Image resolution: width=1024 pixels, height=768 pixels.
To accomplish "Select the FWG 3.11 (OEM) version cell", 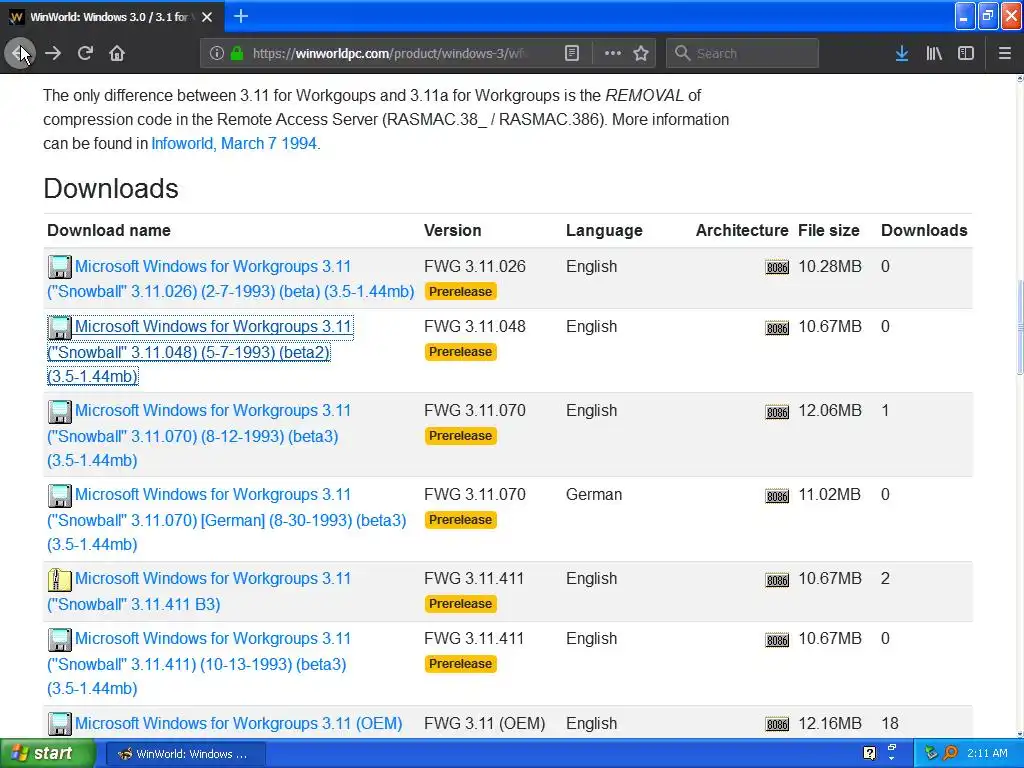I will [x=485, y=724].
